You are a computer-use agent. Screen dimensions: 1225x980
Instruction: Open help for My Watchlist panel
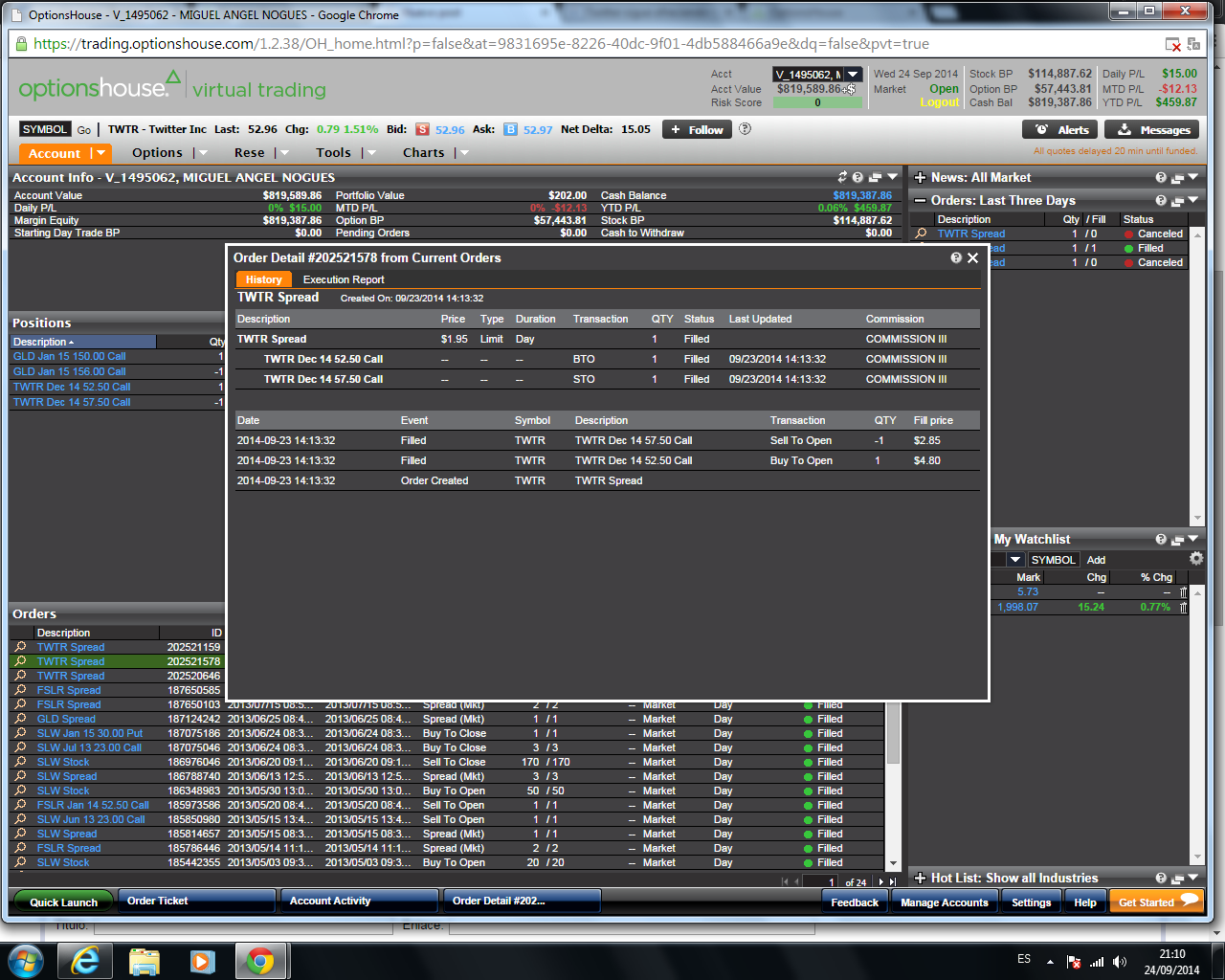click(1161, 539)
